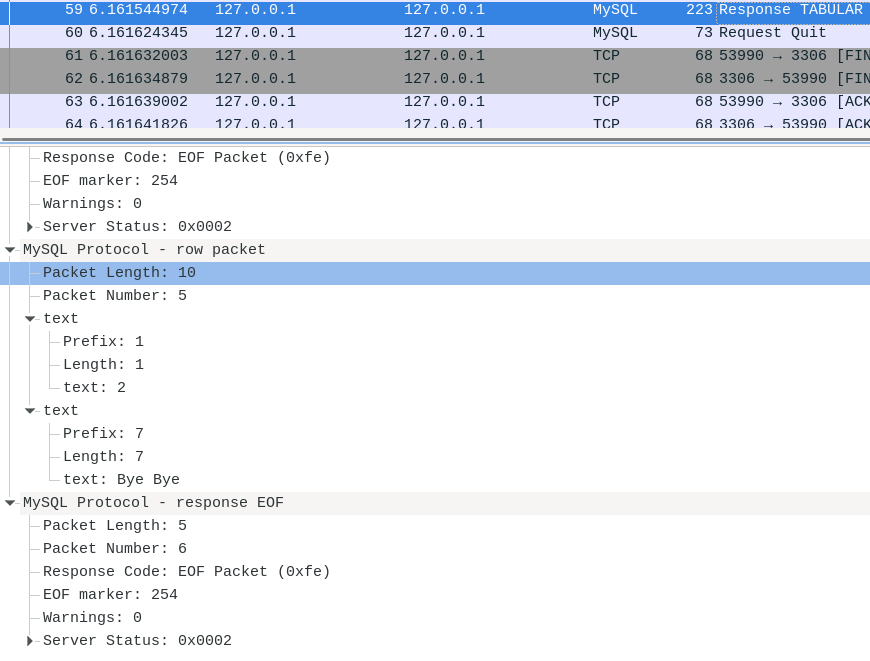This screenshot has height=661, width=870.
Task: Expand the Server Status under row packet's preceding EOF
Action: 30,227
